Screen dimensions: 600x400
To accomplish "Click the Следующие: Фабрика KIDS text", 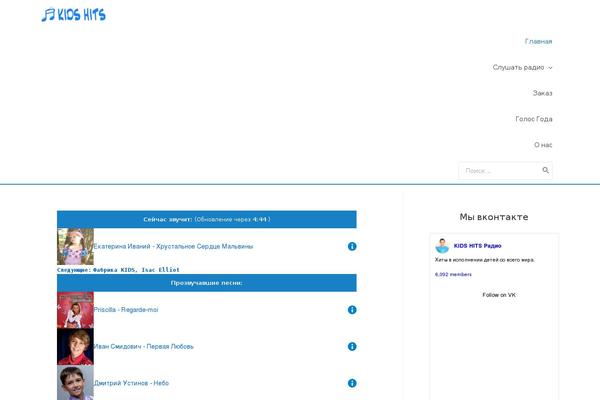I will pyautogui.click(x=118, y=270).
